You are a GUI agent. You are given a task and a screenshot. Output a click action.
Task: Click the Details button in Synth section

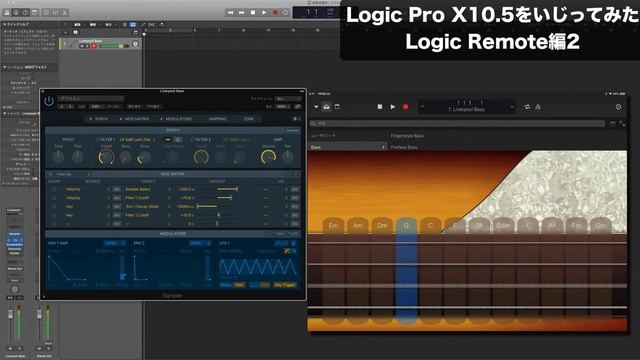point(292,130)
